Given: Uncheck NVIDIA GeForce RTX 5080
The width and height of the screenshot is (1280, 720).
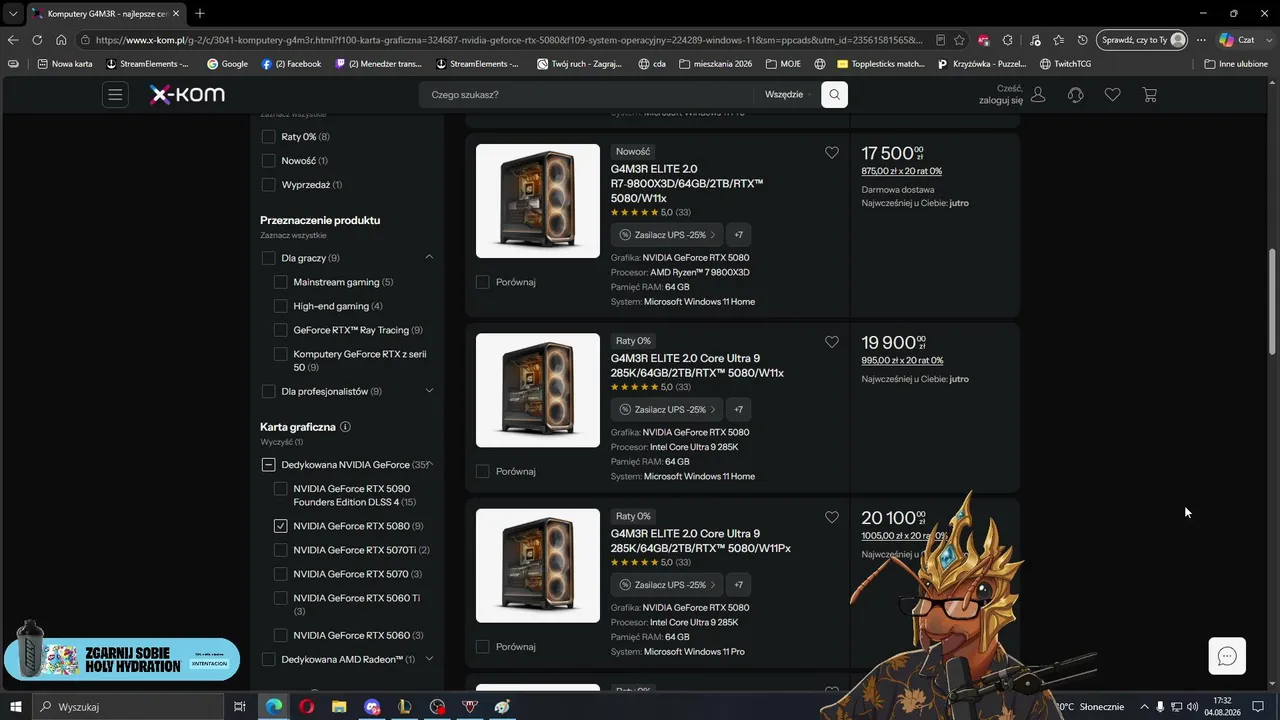Looking at the screenshot, I should tap(280, 526).
